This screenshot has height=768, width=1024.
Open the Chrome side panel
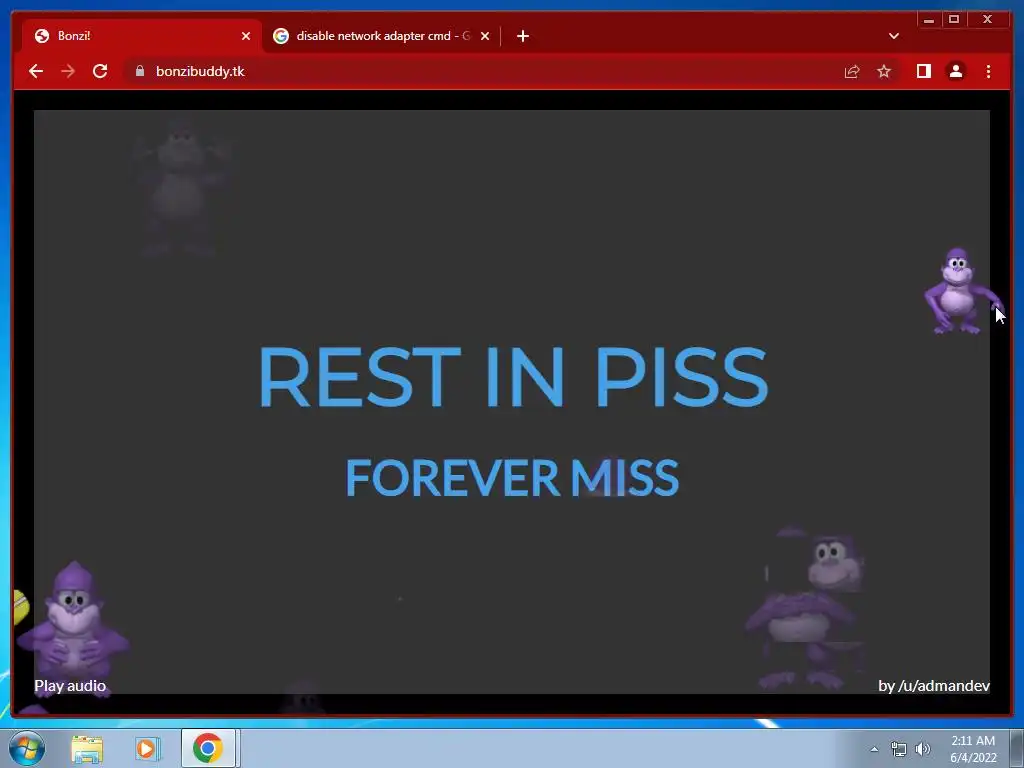point(923,71)
